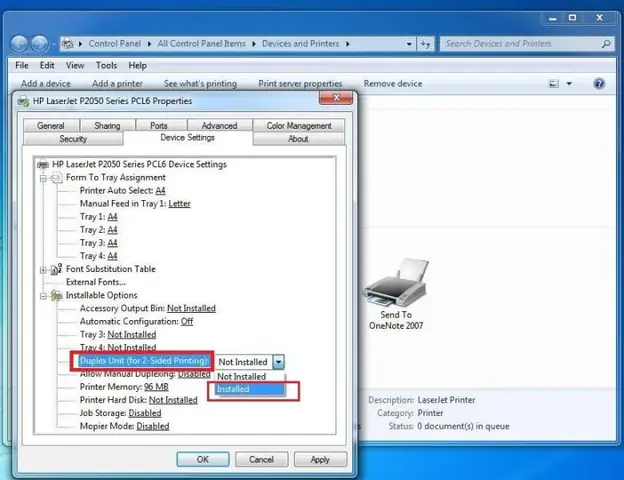Choose Installed in the dropdown list
This screenshot has height=480, width=624.
(x=250, y=389)
